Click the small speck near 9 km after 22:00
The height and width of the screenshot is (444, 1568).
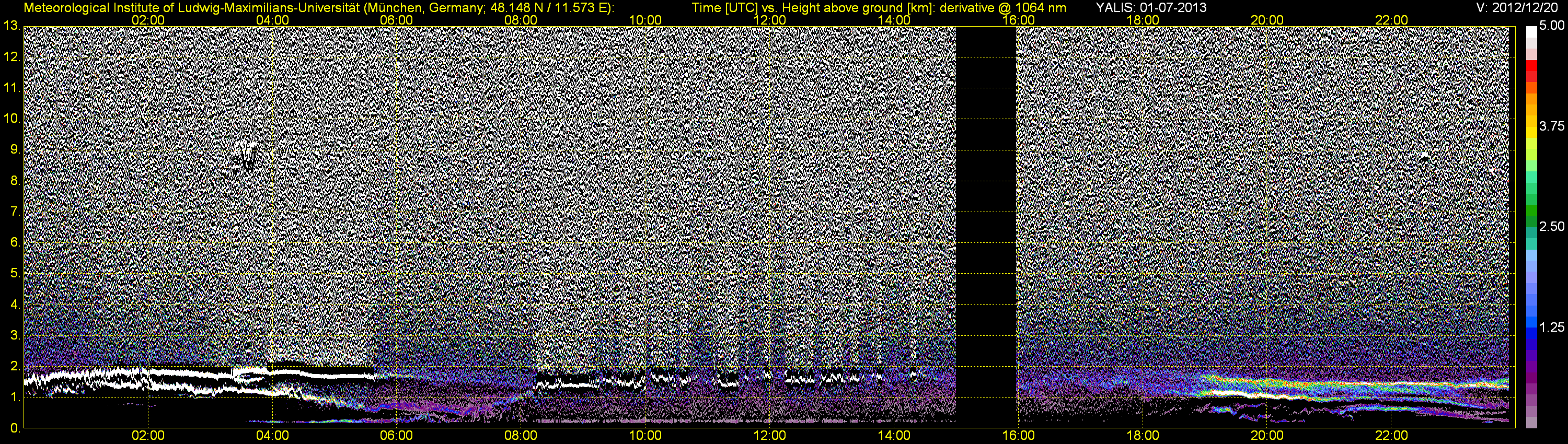pyautogui.click(x=1424, y=157)
